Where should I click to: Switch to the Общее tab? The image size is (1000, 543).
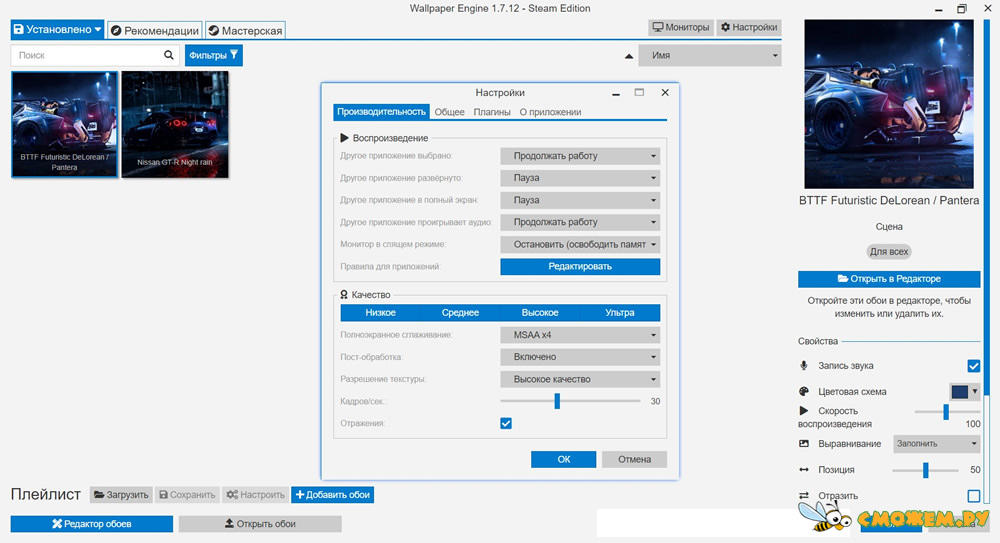(450, 112)
